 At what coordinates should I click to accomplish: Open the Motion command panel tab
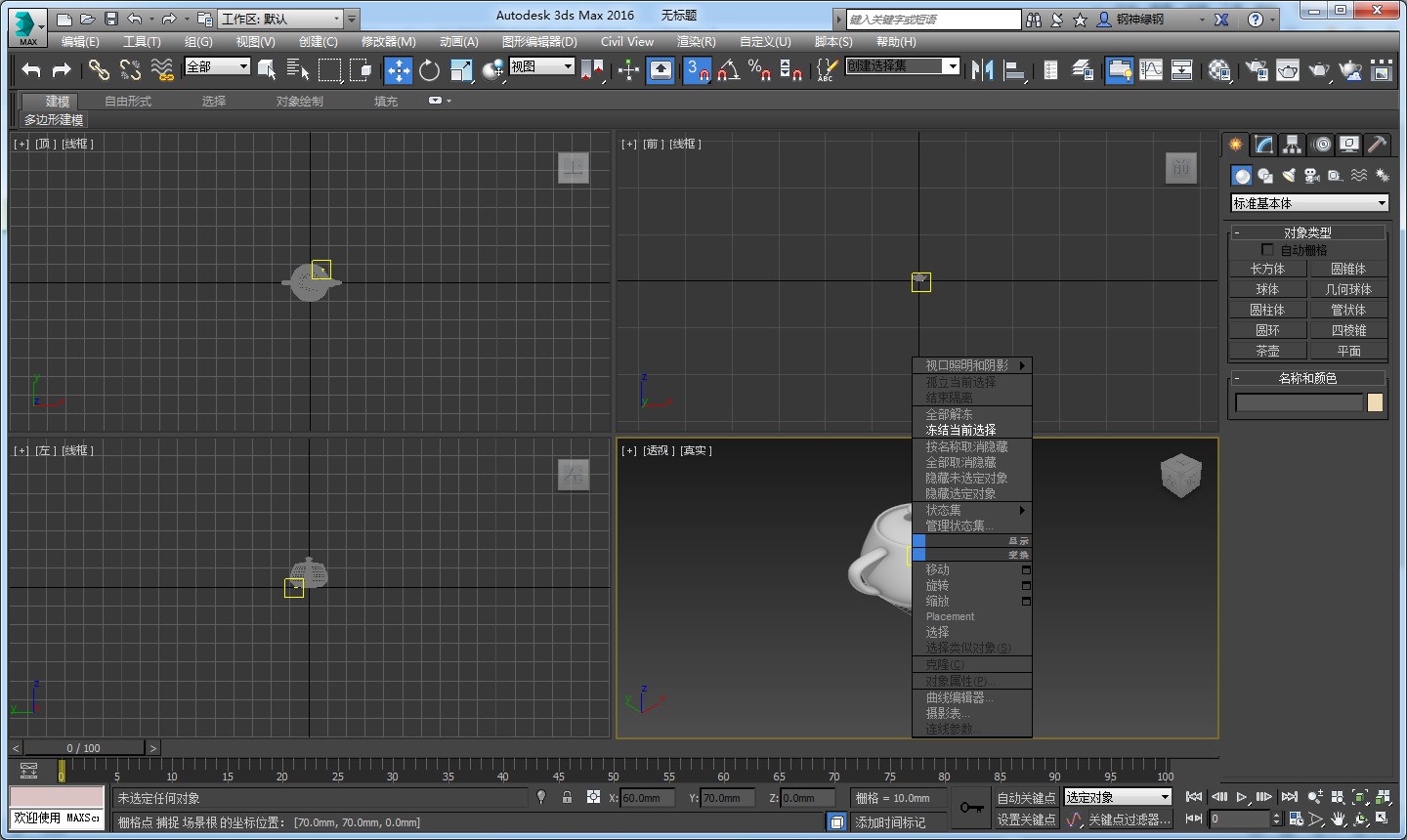coord(1321,145)
